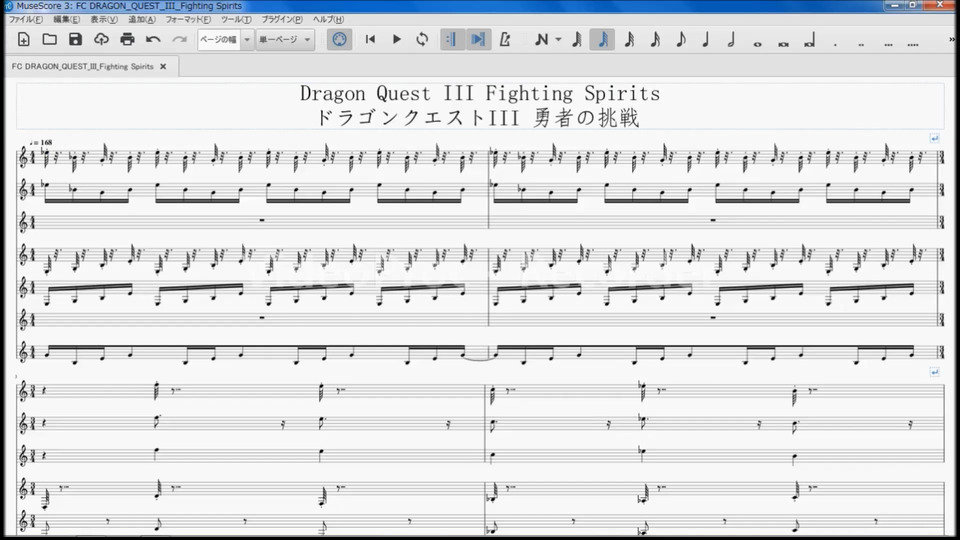Viewport: 960px width, 540px height.
Task: Select the double whole note duration
Action: click(783, 43)
